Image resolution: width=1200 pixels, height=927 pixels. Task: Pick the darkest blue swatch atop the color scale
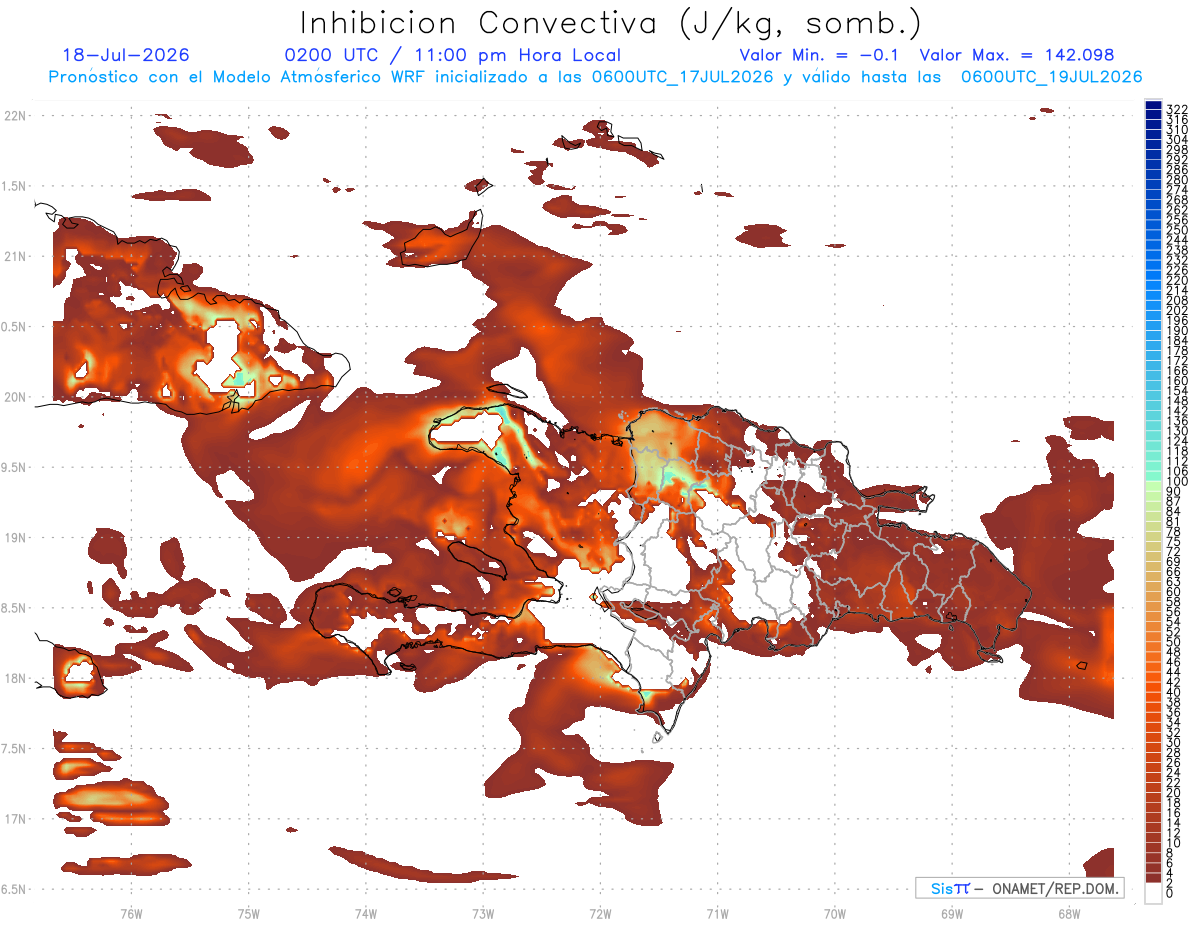1154,104
